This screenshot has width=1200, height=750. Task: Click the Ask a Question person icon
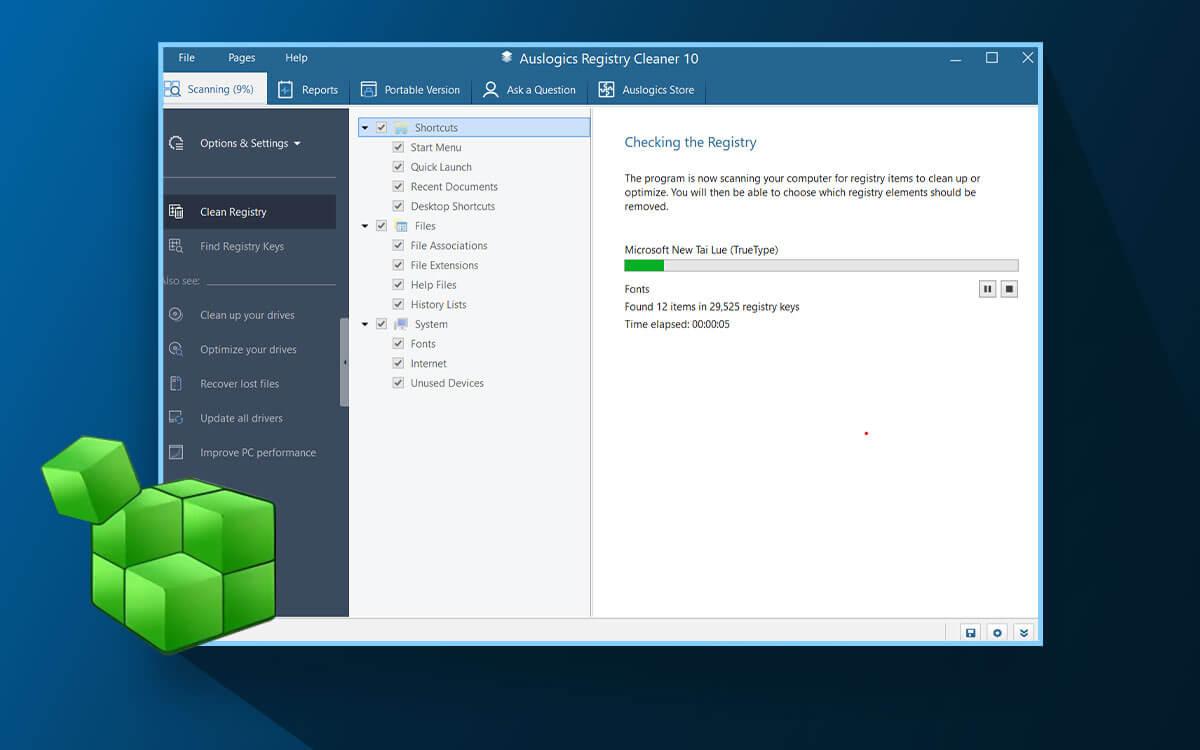pyautogui.click(x=490, y=89)
